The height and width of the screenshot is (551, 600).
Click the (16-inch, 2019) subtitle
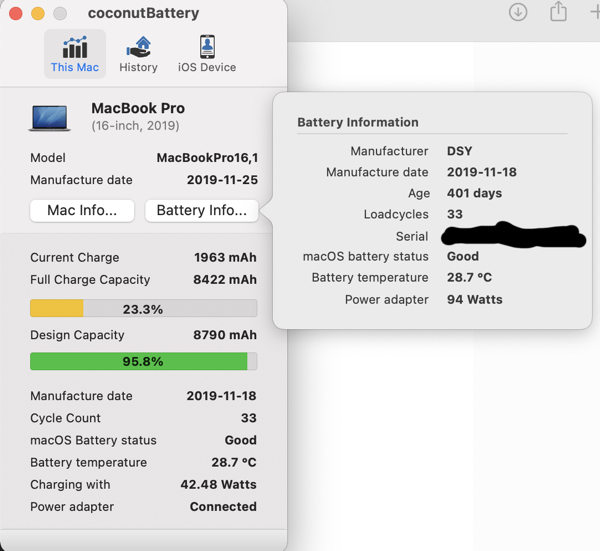(135, 126)
